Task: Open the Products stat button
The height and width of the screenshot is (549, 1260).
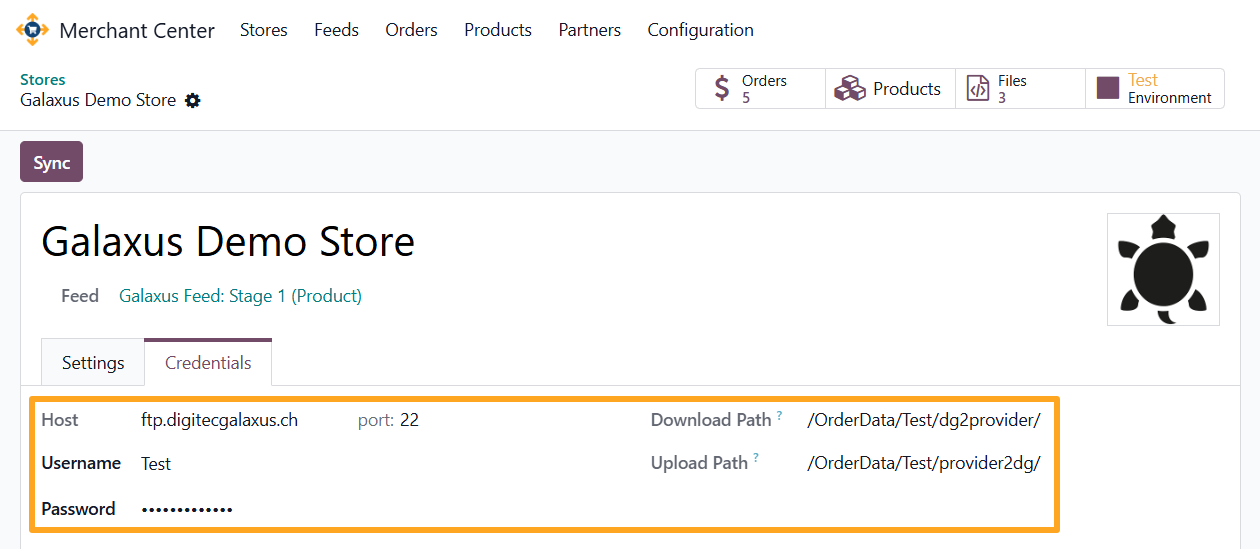Action: pos(890,89)
